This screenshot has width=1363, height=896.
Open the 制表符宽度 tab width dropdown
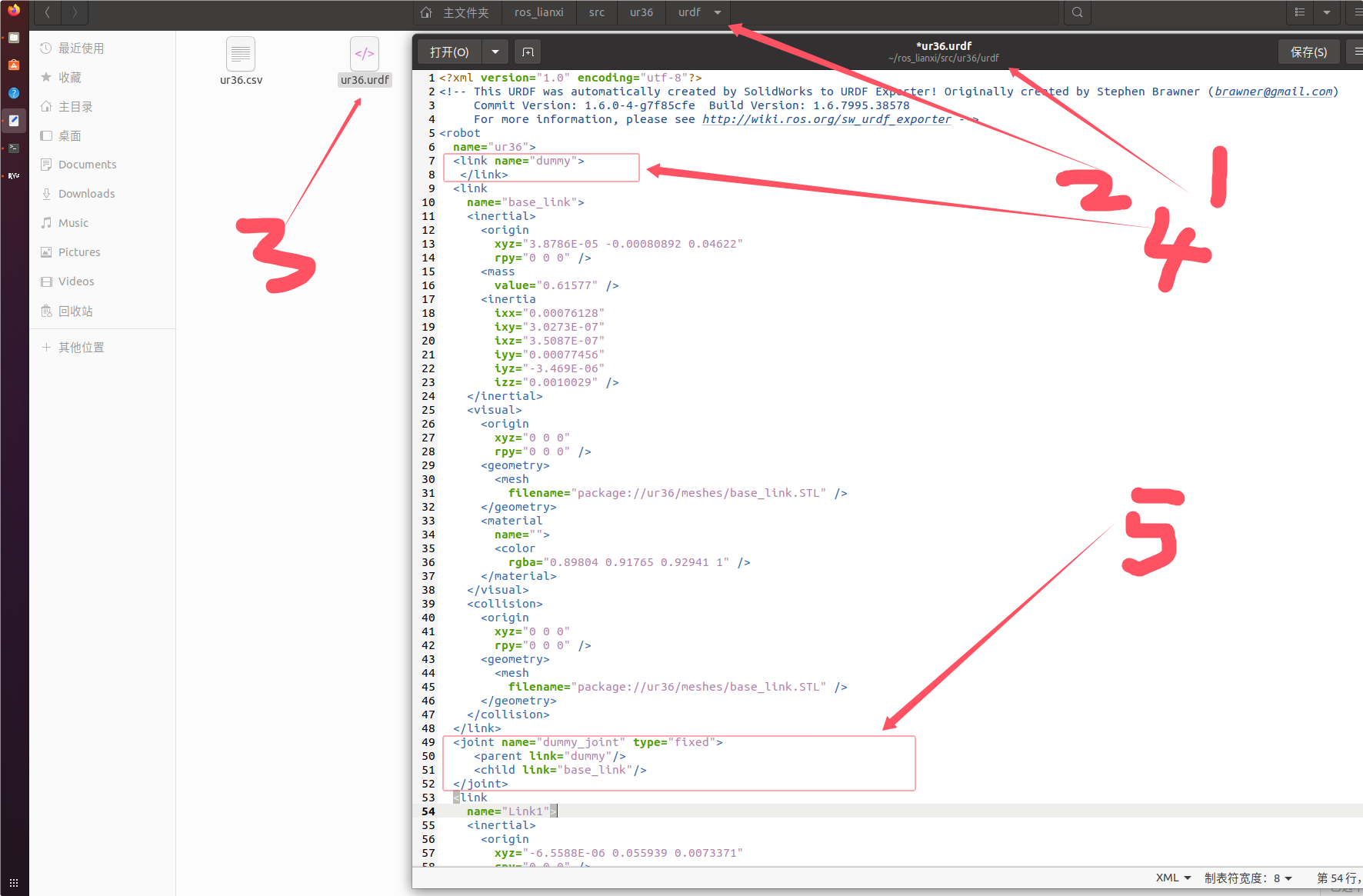[x=1250, y=878]
